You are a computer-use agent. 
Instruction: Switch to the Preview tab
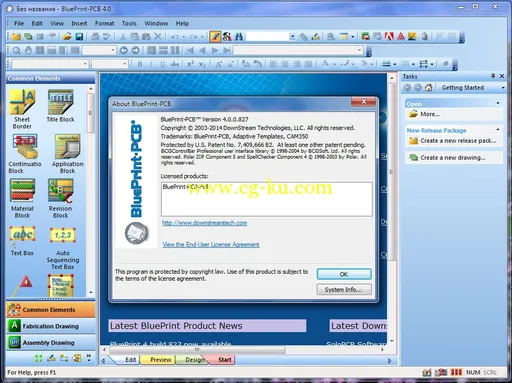[160, 360]
